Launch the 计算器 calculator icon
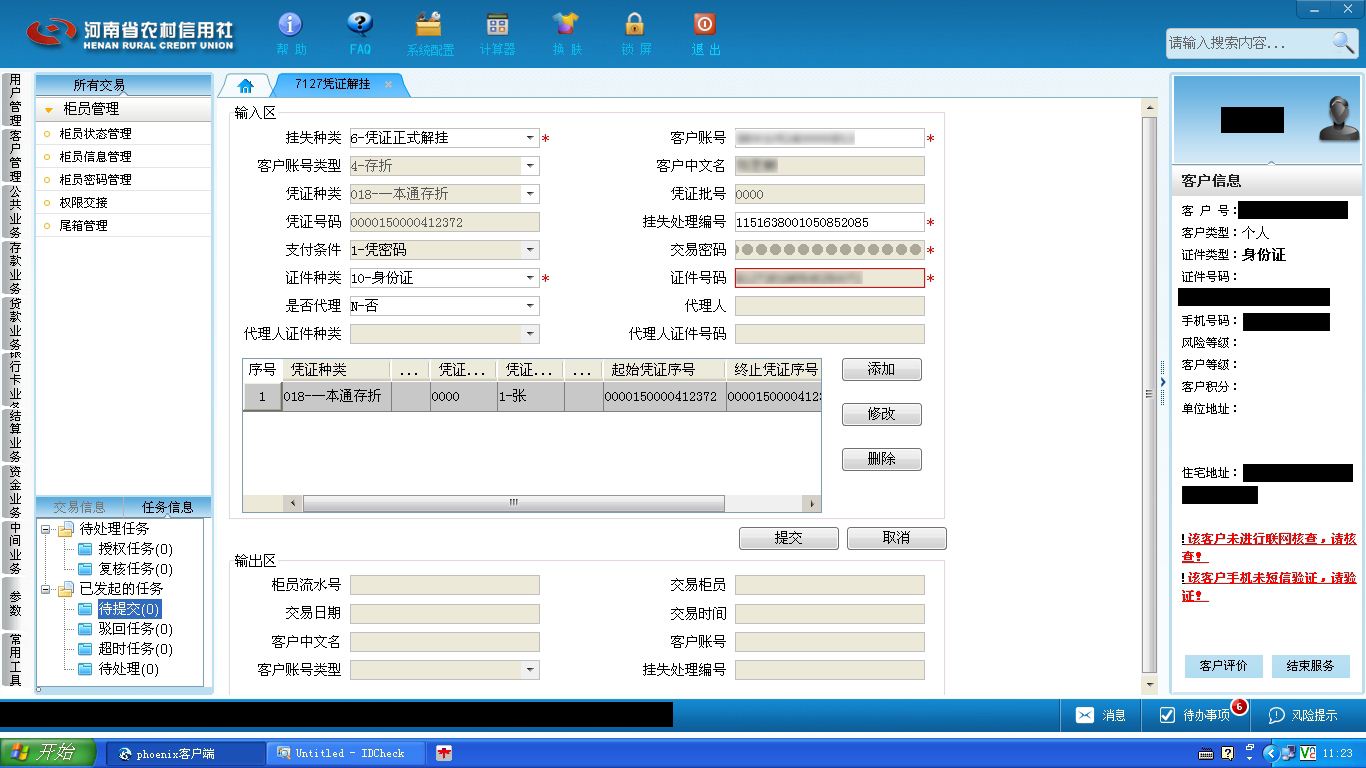This screenshot has height=768, width=1366. point(497,24)
